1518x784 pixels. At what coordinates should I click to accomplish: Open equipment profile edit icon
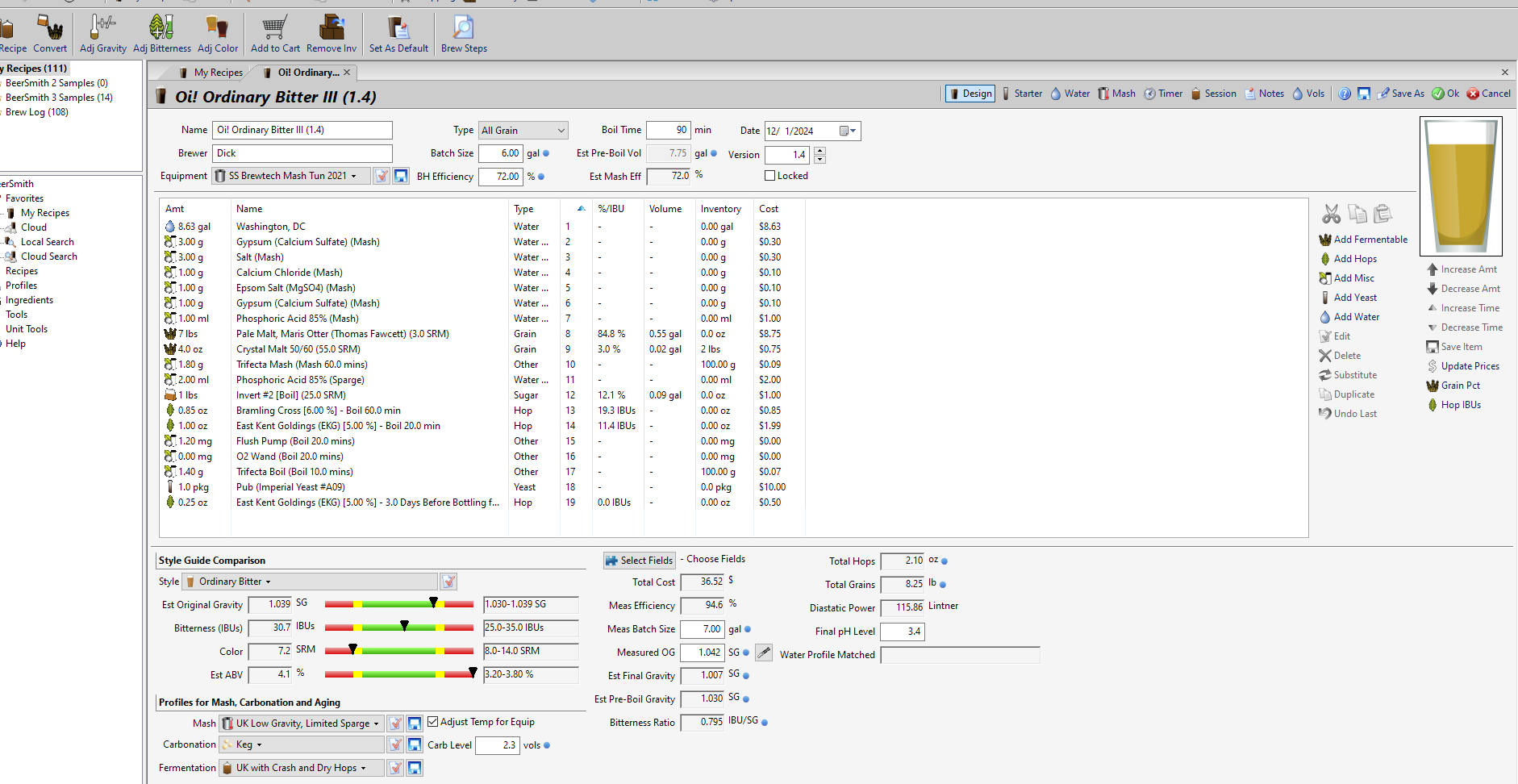tap(382, 176)
